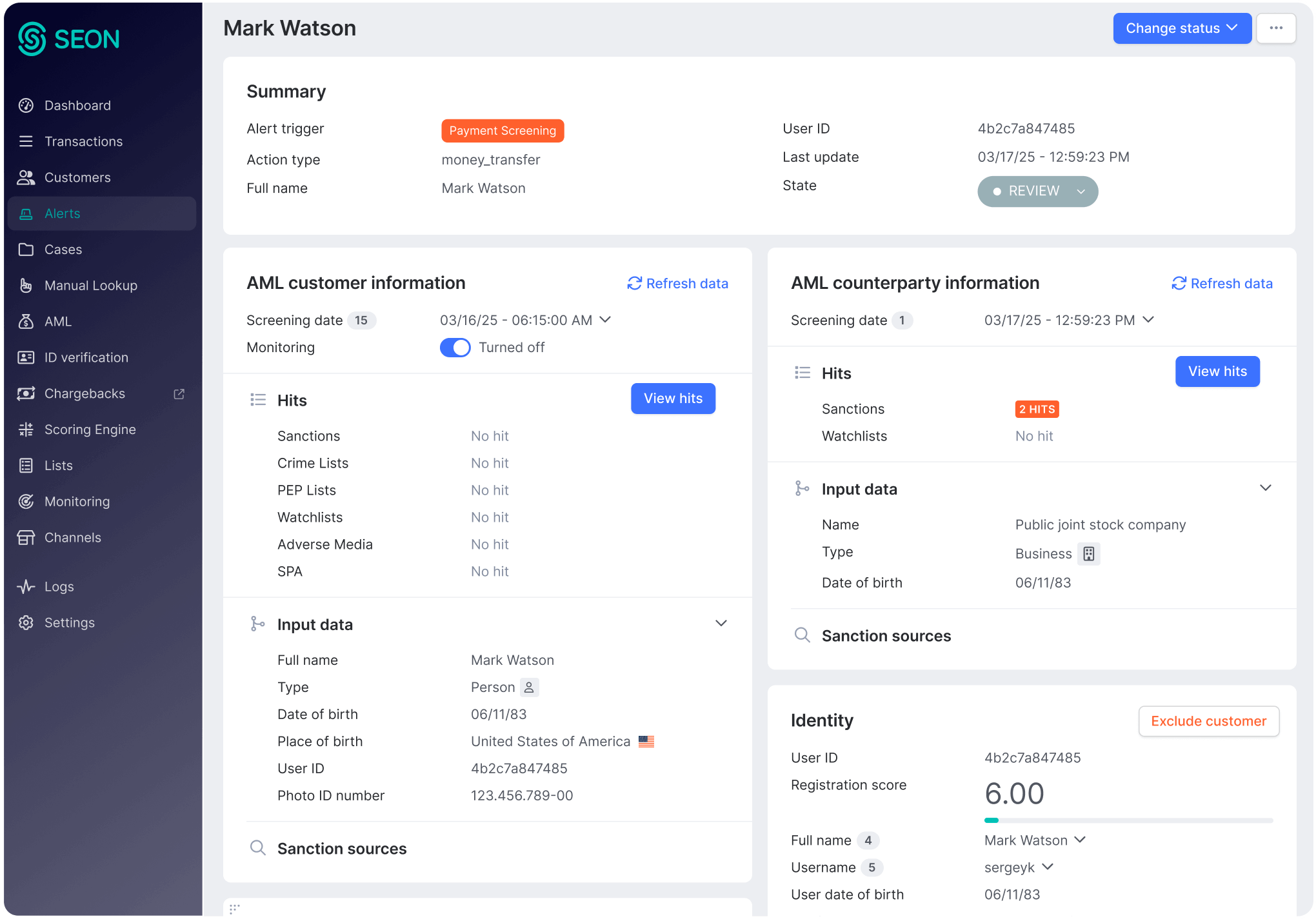
Task: Click the money_transfer action type value
Action: (x=491, y=159)
